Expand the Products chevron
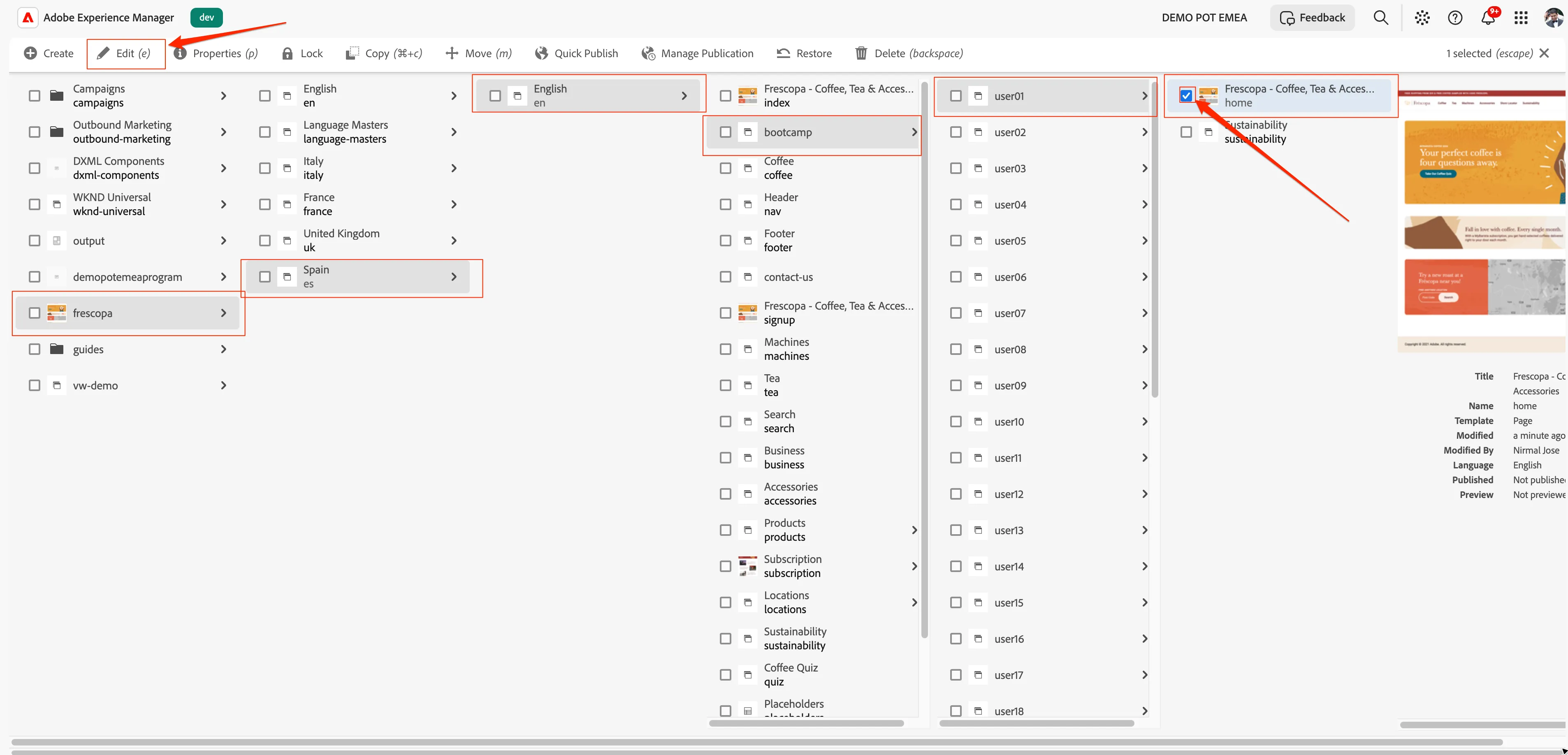The height and width of the screenshot is (755, 1568). [x=914, y=530]
